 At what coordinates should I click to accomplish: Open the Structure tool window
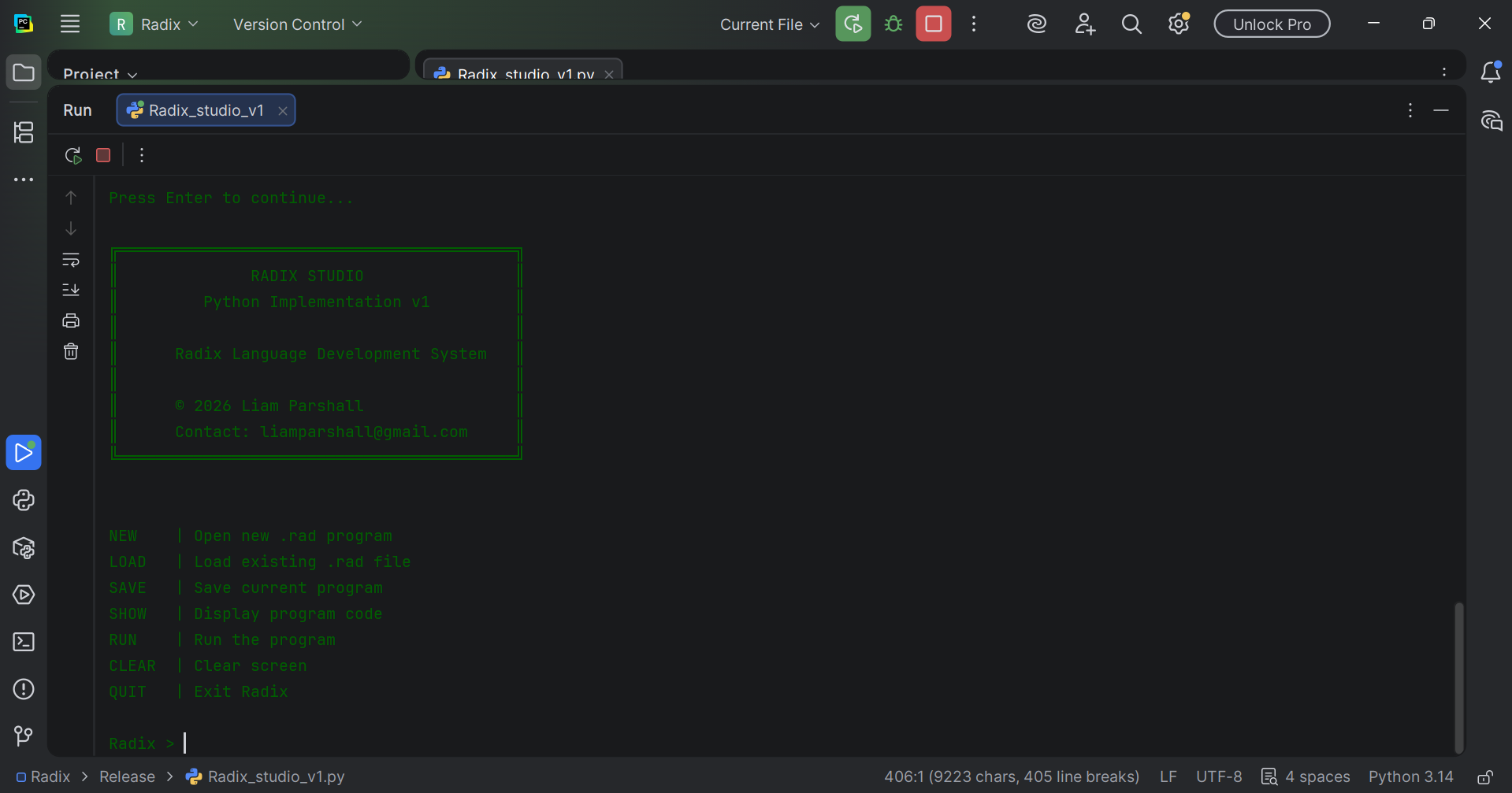click(x=24, y=132)
